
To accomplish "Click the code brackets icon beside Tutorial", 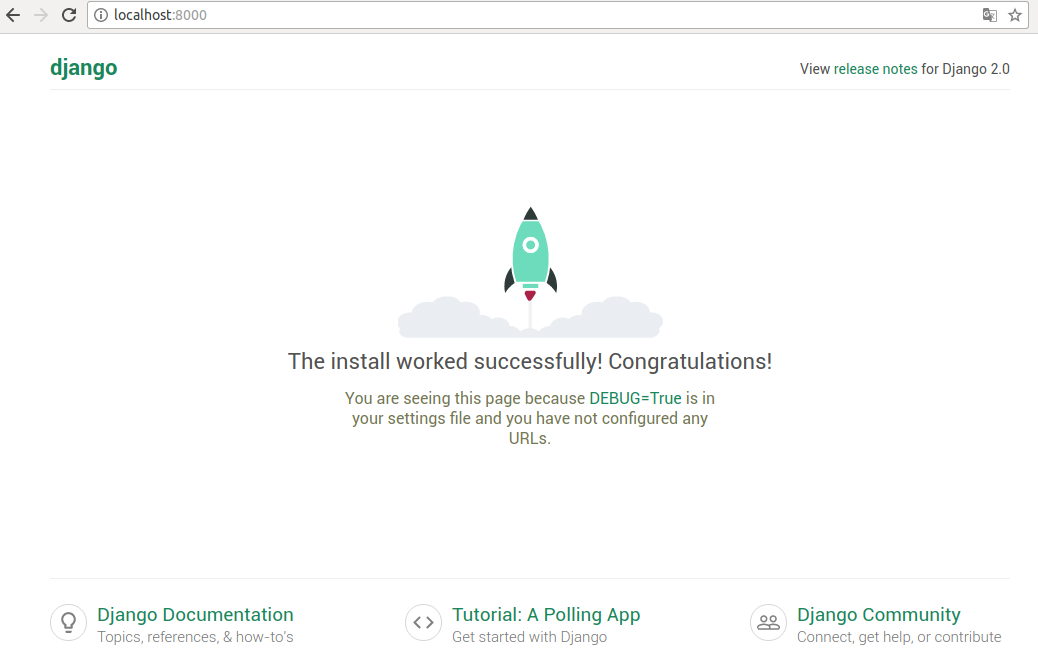I will [423, 622].
